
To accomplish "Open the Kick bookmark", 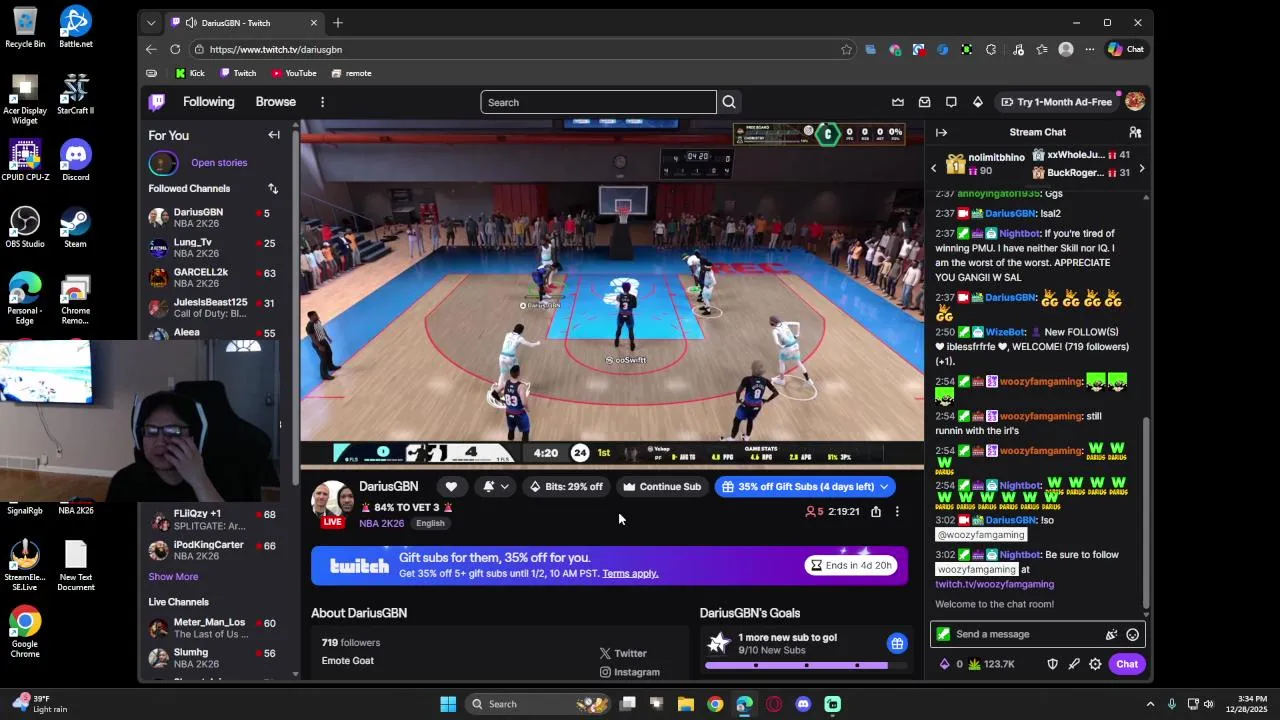I will point(189,73).
